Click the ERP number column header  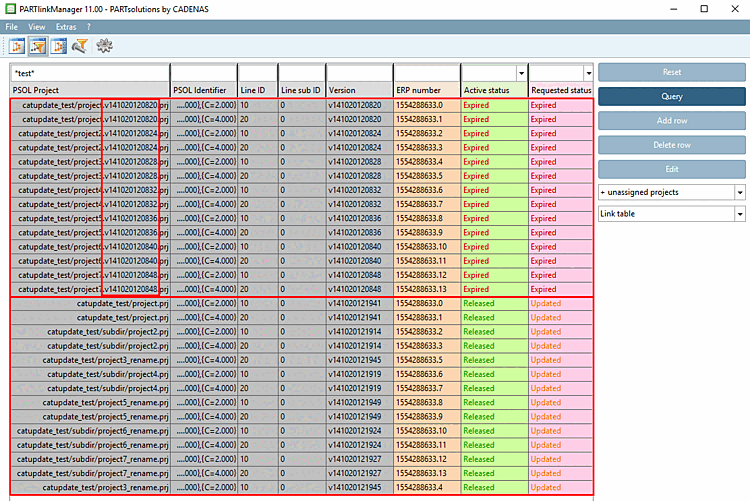pos(426,90)
